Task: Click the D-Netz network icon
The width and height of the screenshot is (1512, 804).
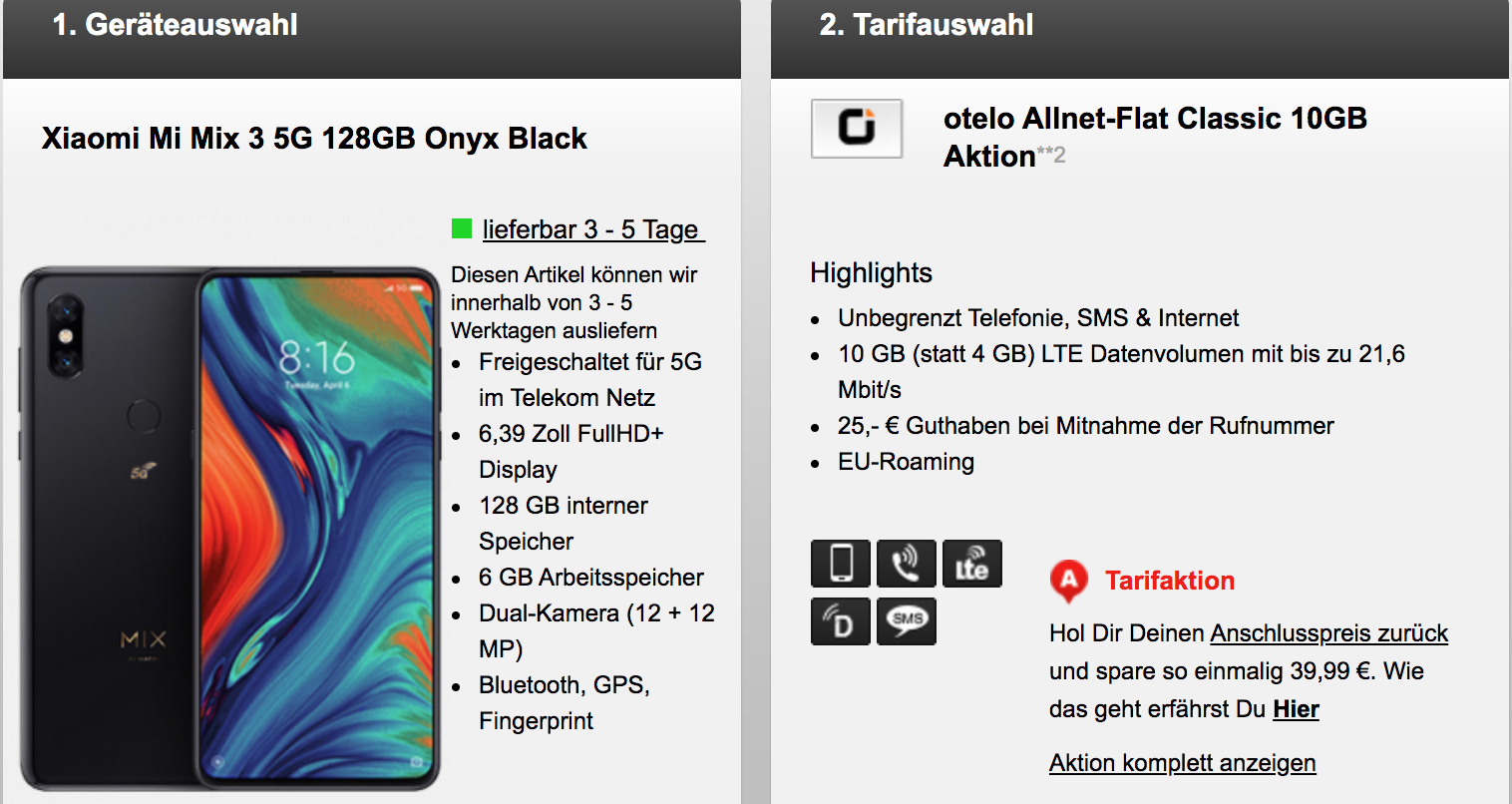Action: tap(841, 621)
